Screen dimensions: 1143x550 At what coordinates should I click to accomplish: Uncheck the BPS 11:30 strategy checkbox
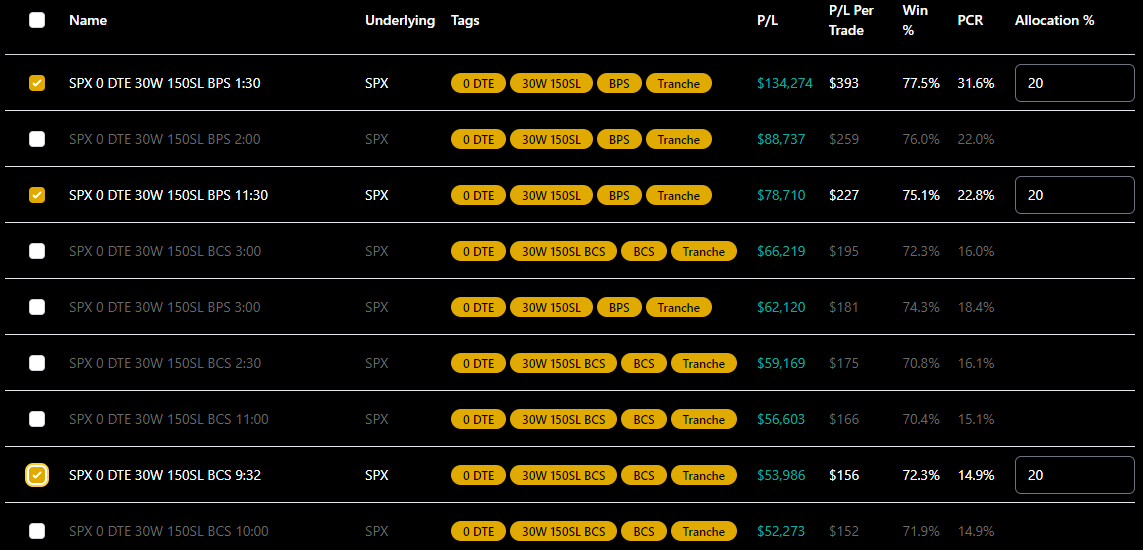[36, 195]
